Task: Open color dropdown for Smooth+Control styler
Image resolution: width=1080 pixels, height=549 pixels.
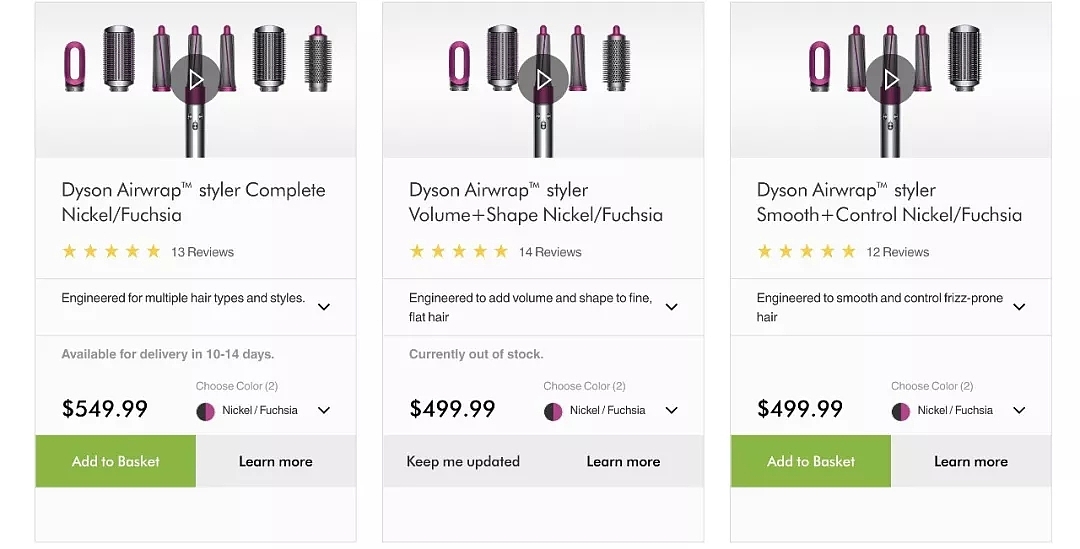Action: click(x=1019, y=410)
